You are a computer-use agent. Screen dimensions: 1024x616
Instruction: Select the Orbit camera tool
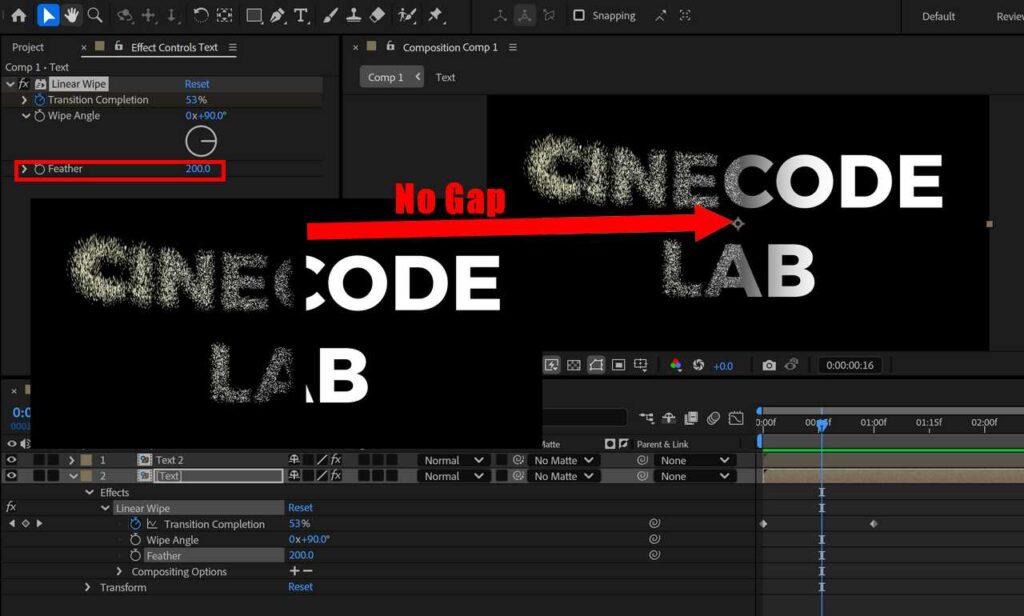[x=124, y=15]
